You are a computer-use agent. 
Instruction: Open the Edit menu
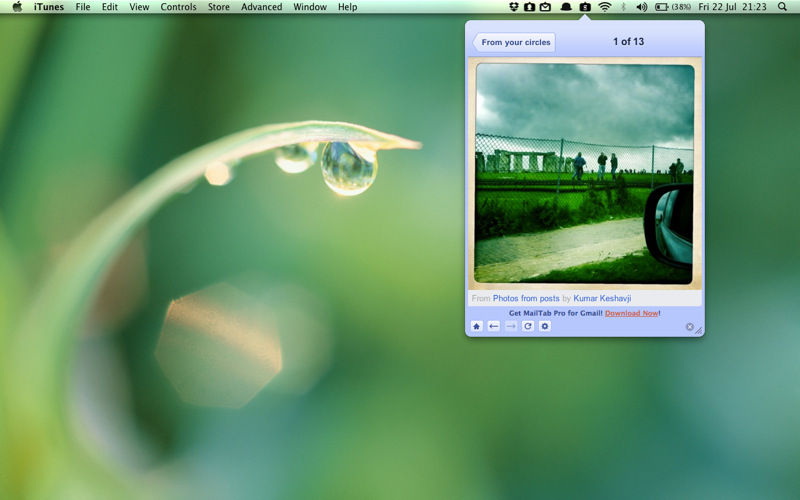click(x=110, y=7)
